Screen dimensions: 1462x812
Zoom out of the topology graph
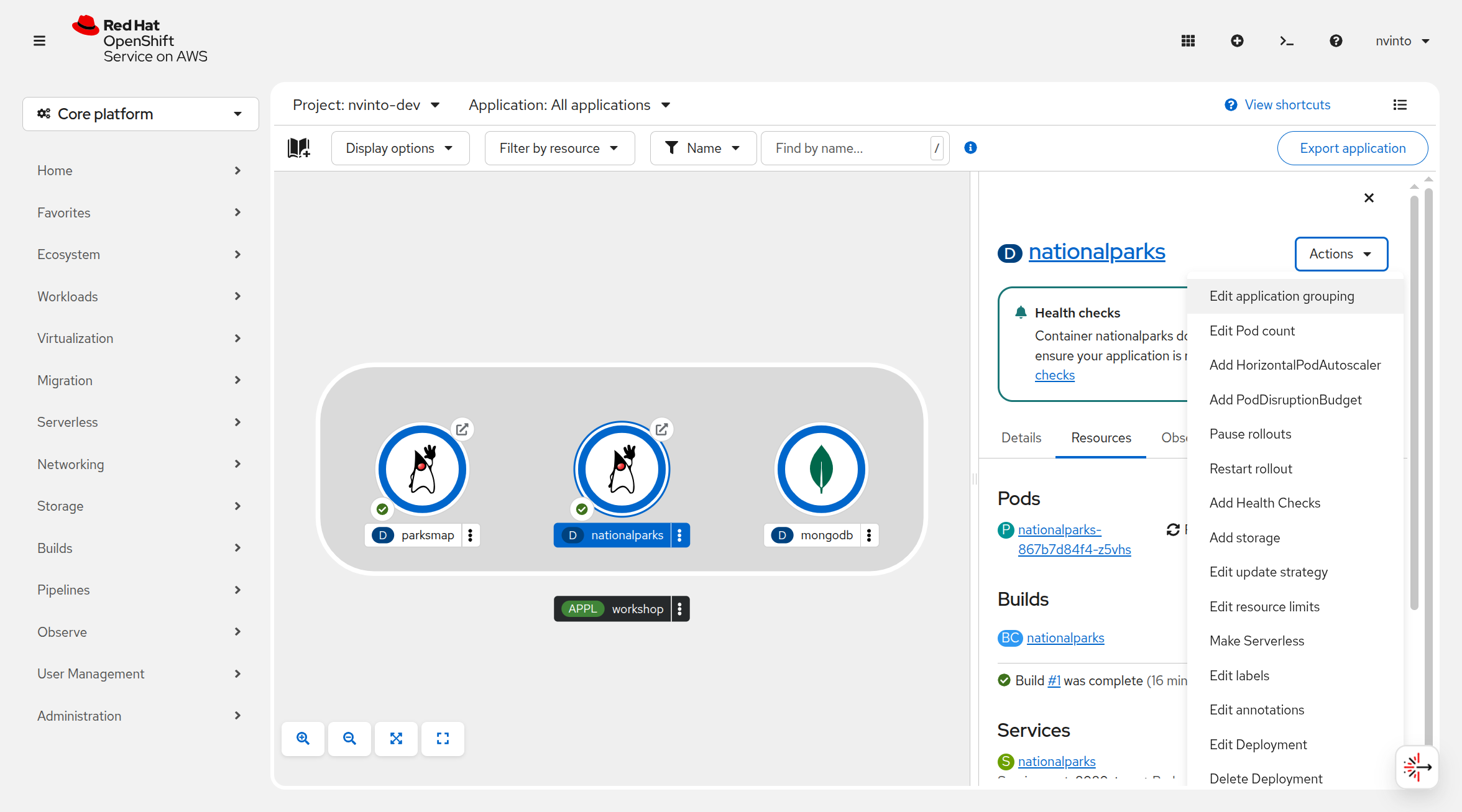(349, 739)
